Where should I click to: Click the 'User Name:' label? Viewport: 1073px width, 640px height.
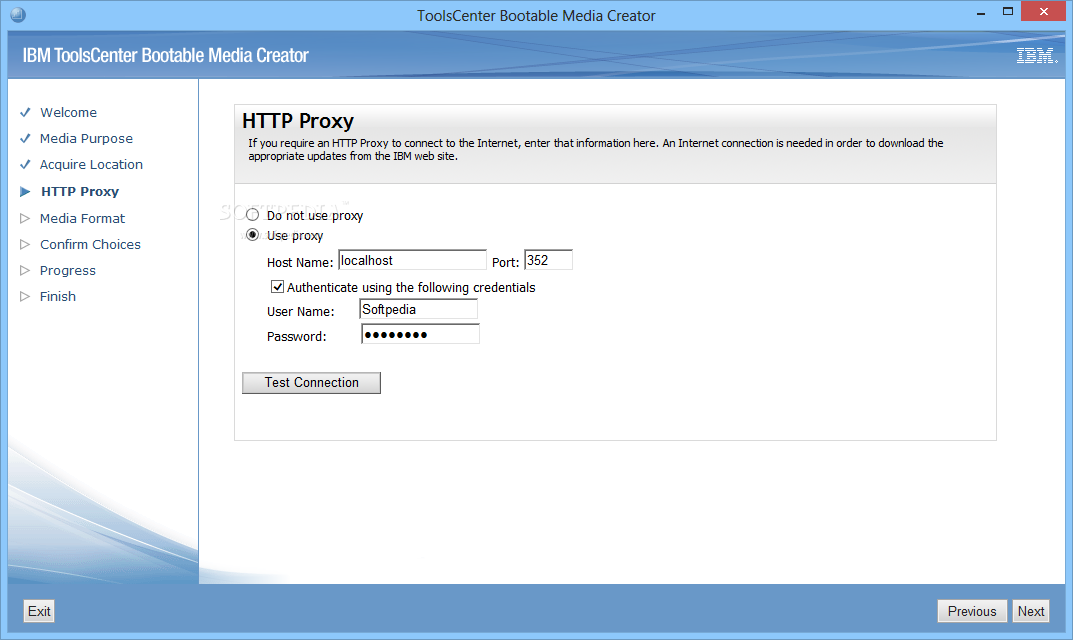coord(300,311)
